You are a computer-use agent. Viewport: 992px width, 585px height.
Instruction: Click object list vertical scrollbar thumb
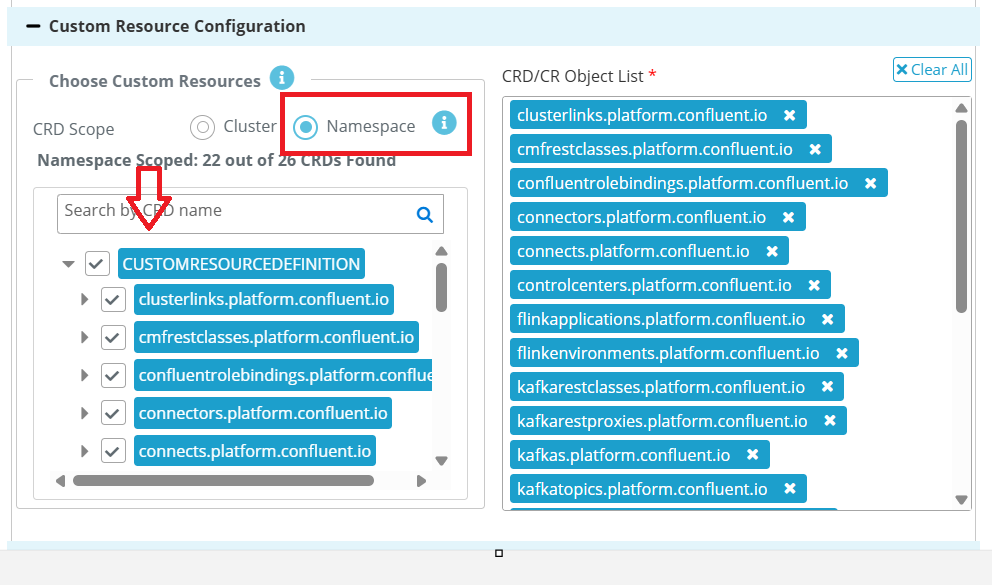pos(962,216)
